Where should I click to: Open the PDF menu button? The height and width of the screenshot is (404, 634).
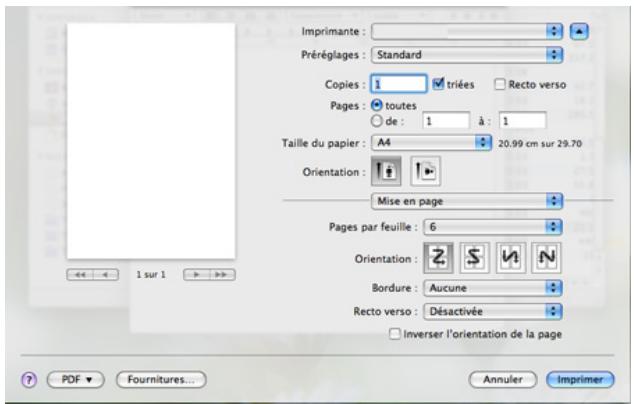click(x=76, y=380)
